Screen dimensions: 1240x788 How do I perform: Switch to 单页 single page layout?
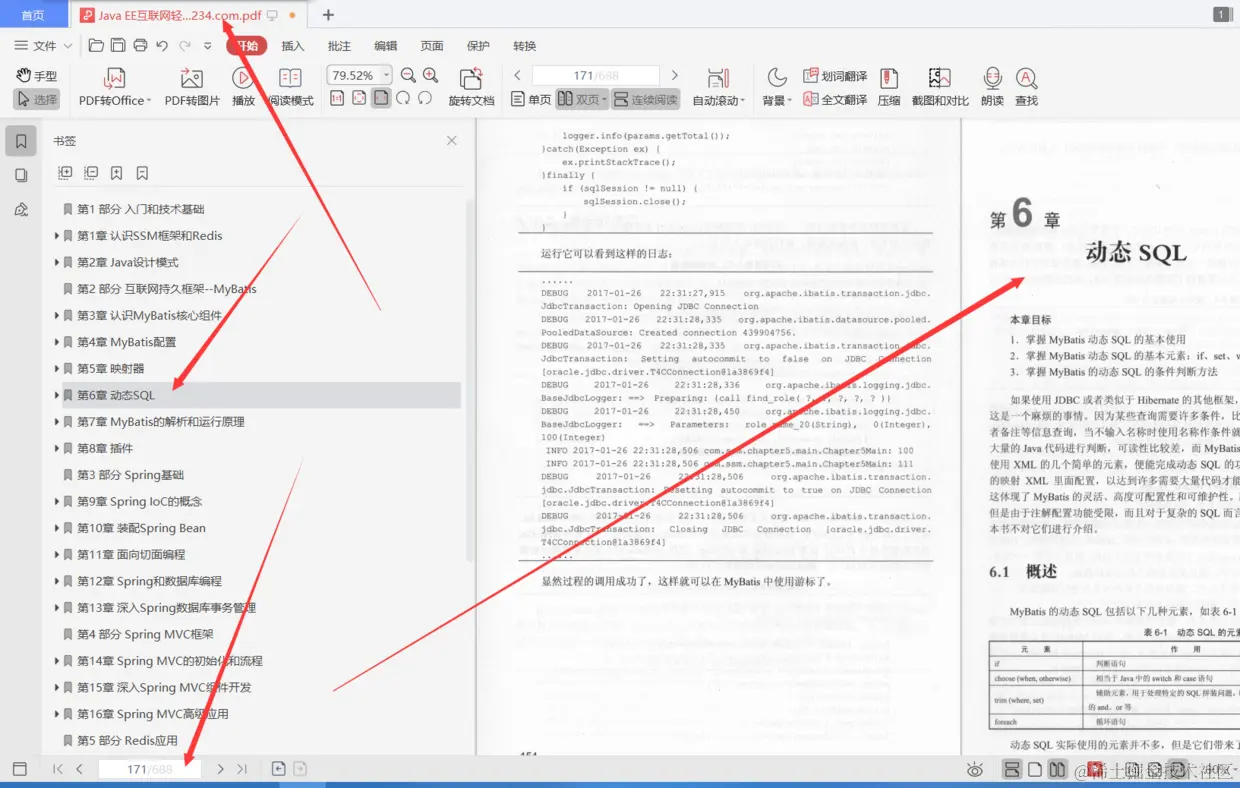coord(531,100)
